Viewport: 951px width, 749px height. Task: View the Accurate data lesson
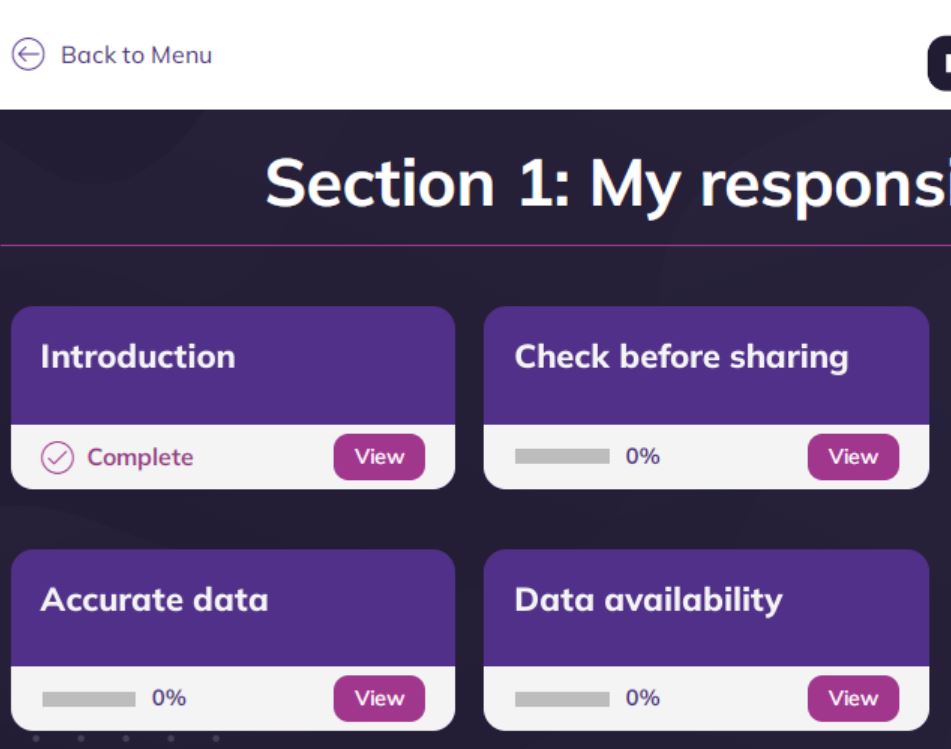[379, 698]
